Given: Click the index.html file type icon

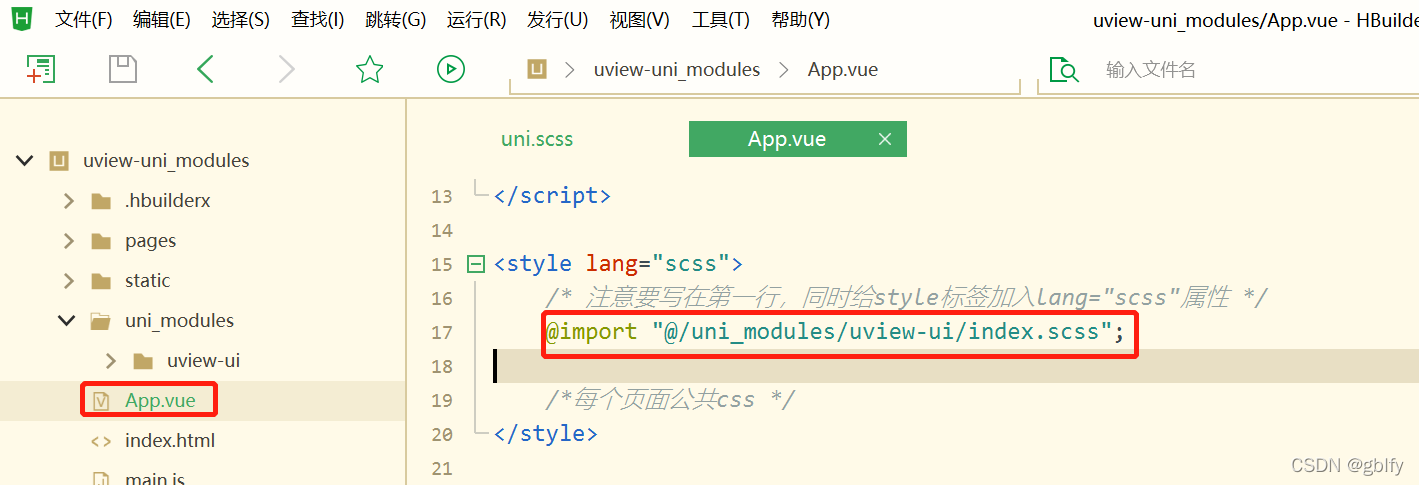Looking at the screenshot, I should [x=101, y=441].
